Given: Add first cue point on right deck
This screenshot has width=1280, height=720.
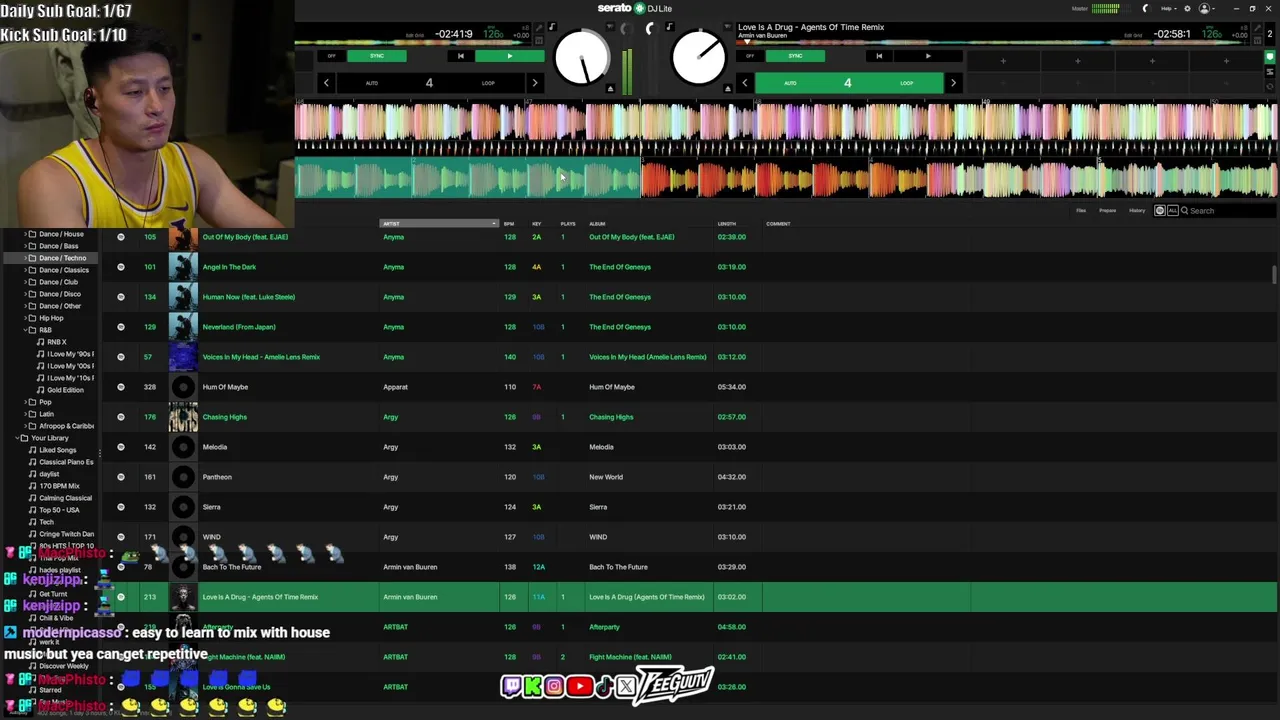Looking at the screenshot, I should pos(1003,61).
